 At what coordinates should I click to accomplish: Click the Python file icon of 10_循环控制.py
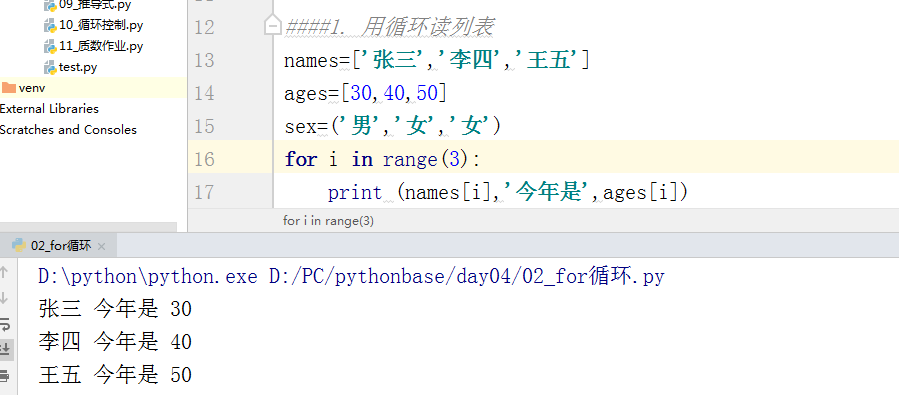point(50,26)
